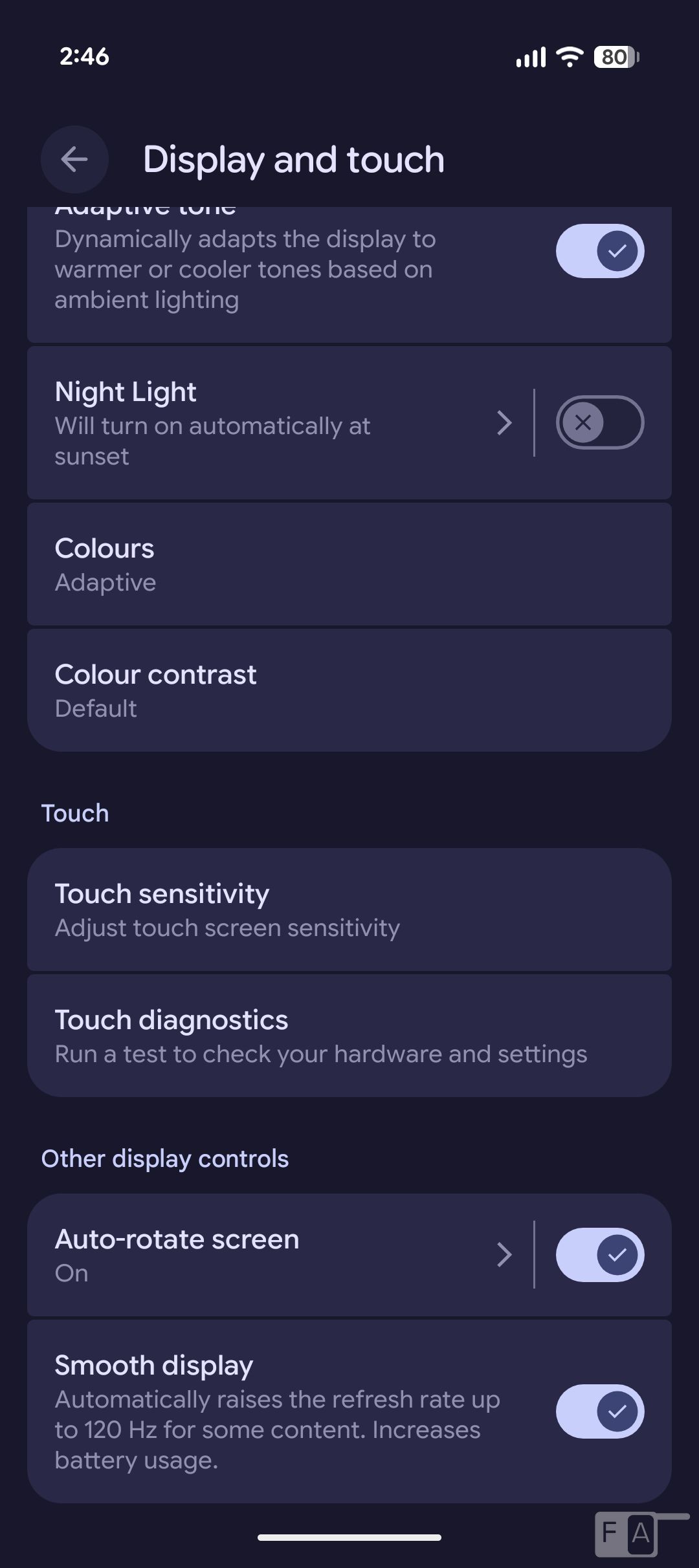Screen dimensions: 699x1568
Task: Tap the Wi-Fi status icon
Action: pyautogui.click(x=570, y=57)
